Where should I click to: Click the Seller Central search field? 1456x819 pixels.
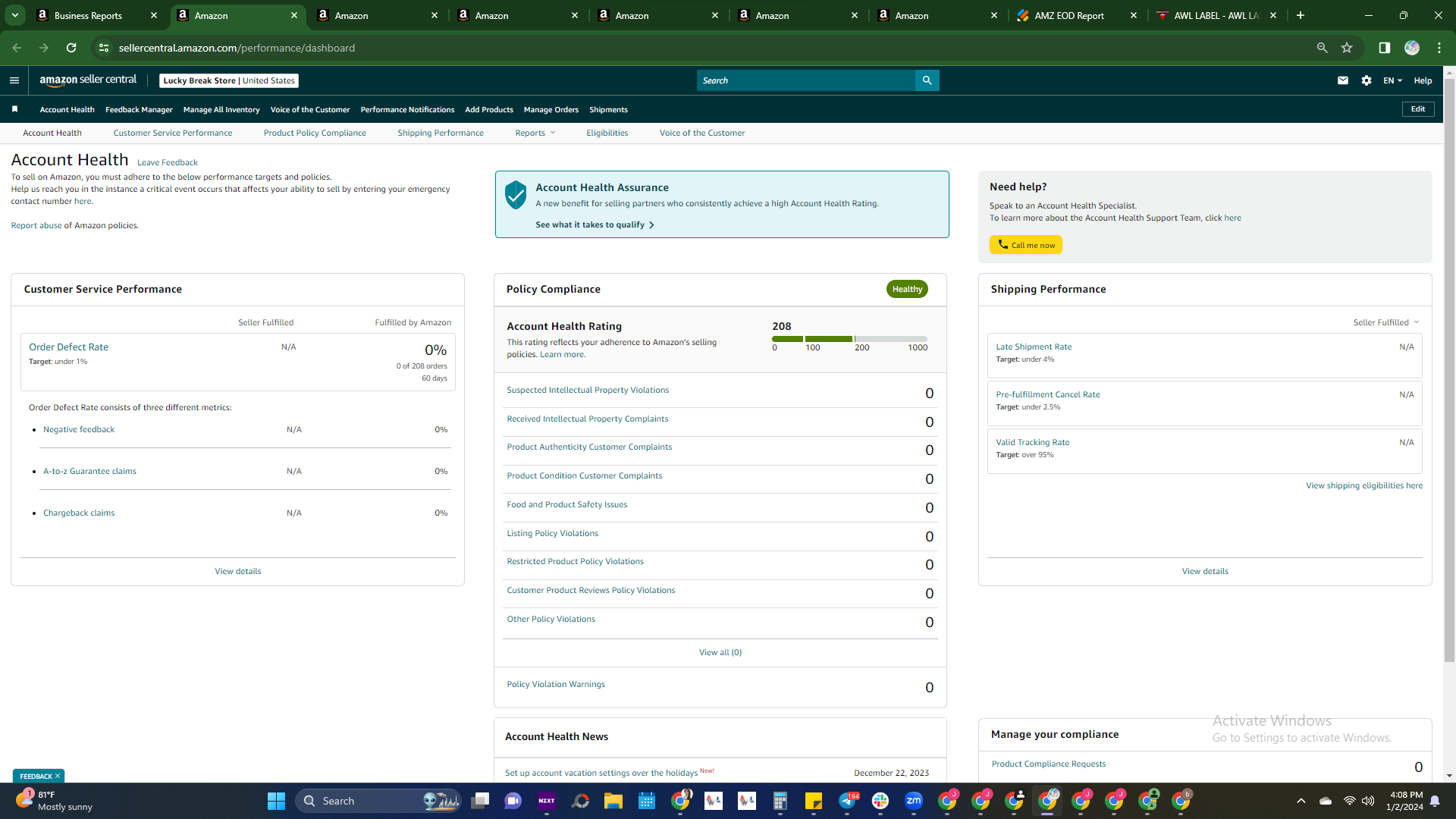pos(805,80)
